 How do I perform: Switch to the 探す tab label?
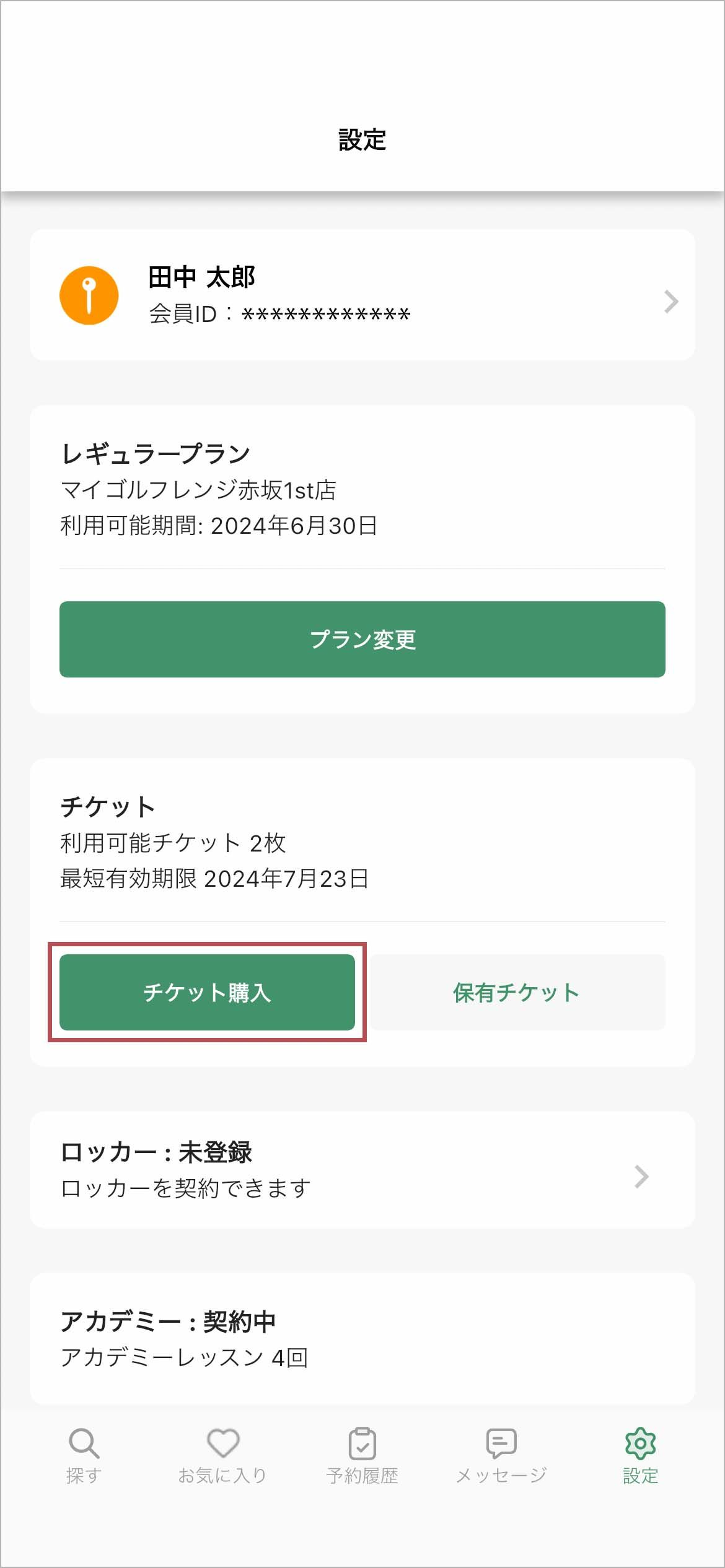point(84,1476)
